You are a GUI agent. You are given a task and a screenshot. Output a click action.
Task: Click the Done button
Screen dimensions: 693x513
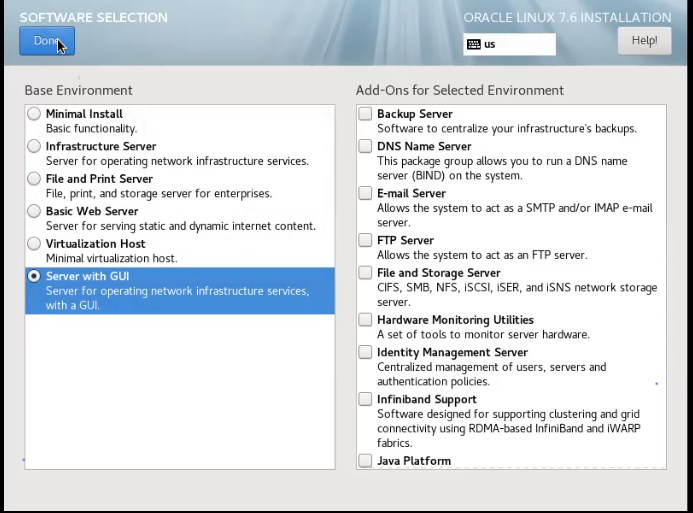[47, 41]
